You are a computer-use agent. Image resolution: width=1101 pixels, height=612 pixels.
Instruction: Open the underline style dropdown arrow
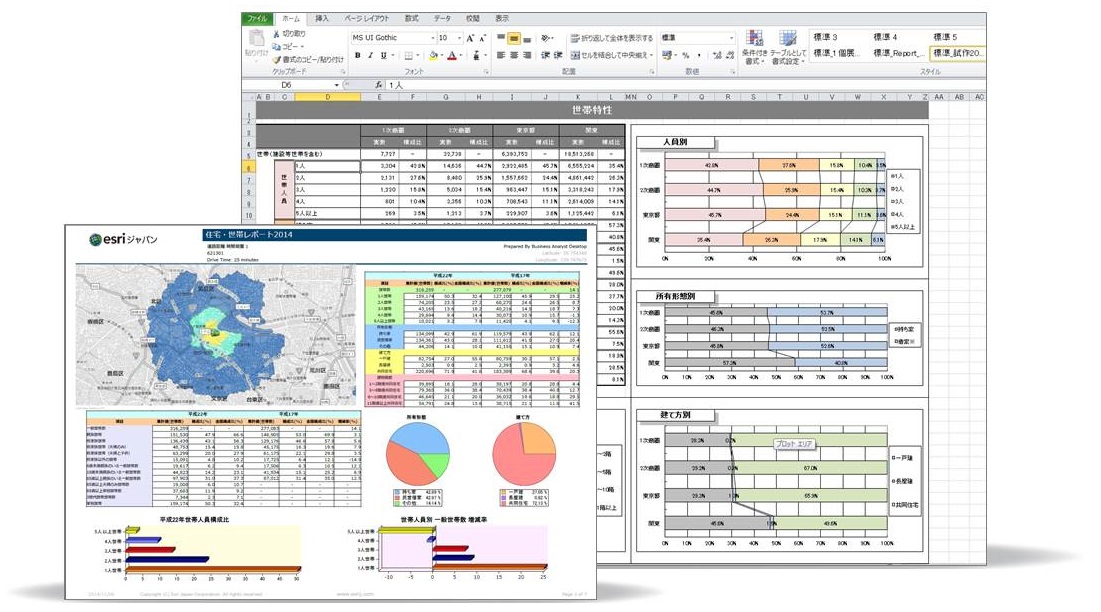click(393, 55)
